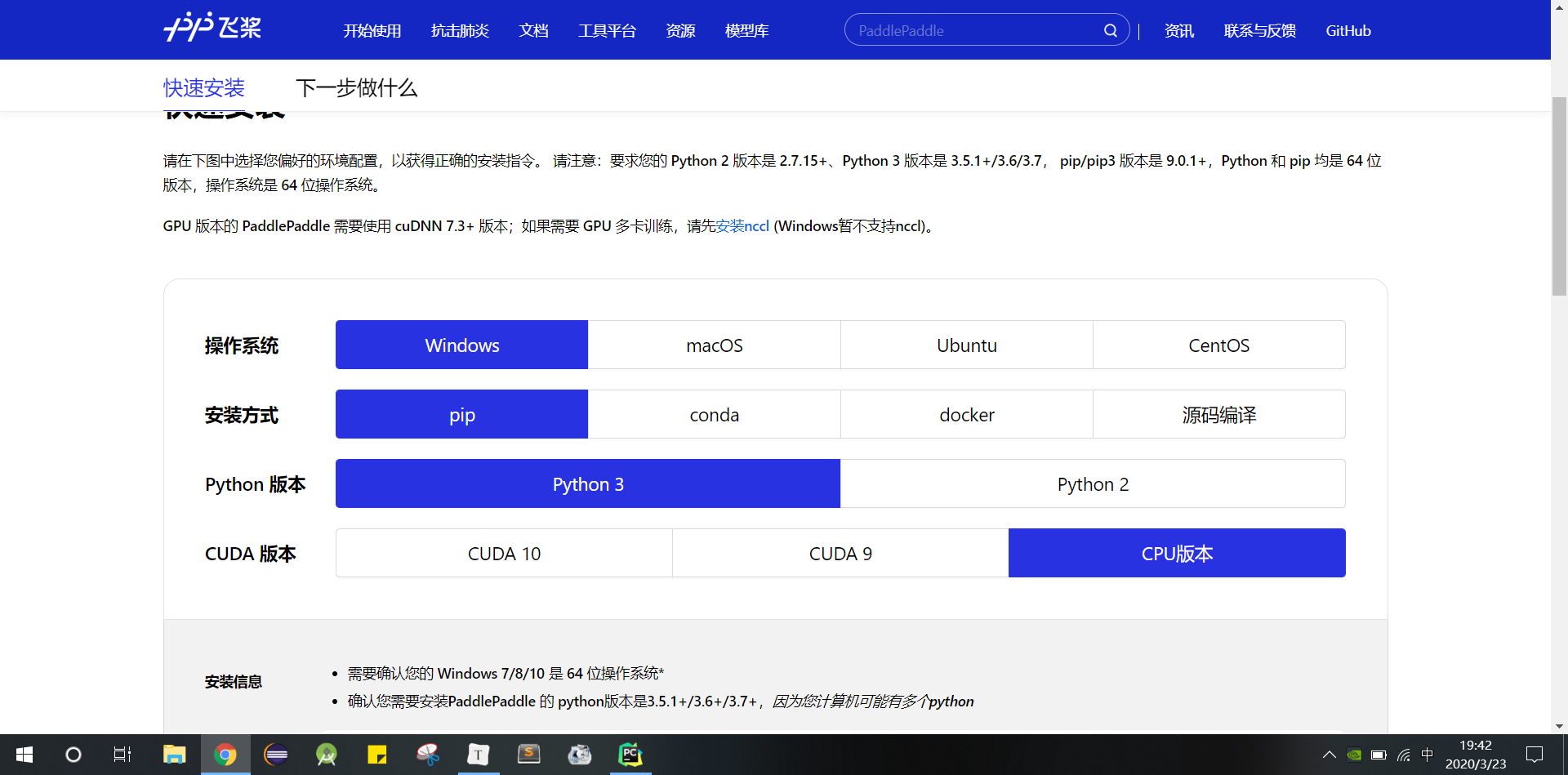Screen dimensions: 1568x775
Task: Open the 安装nccl link
Action: point(742,225)
